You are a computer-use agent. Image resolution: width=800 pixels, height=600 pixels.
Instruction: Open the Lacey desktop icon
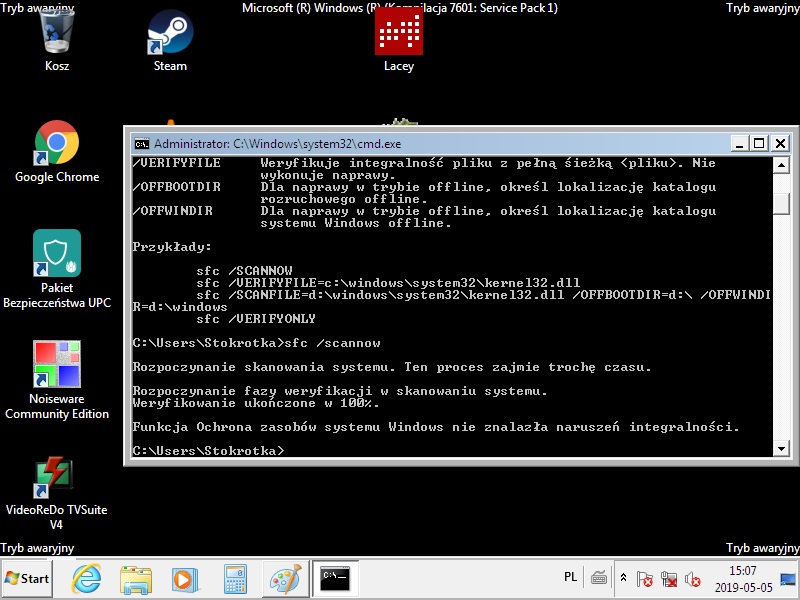click(398, 35)
